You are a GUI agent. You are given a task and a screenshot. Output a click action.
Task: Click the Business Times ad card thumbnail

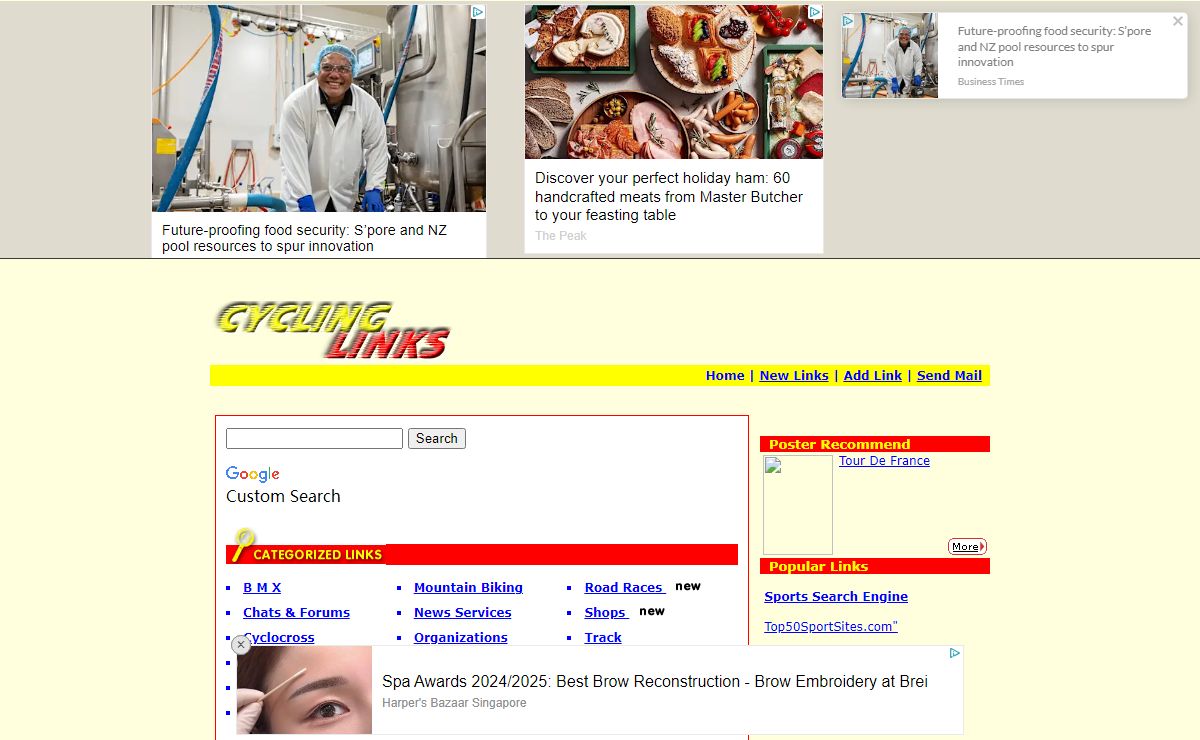[x=890, y=56]
